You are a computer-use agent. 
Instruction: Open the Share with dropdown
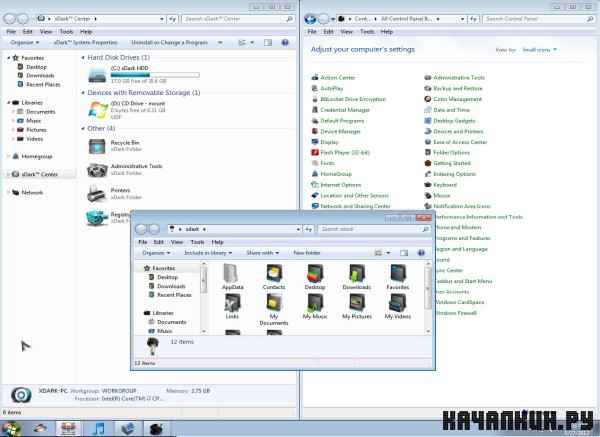(262, 253)
